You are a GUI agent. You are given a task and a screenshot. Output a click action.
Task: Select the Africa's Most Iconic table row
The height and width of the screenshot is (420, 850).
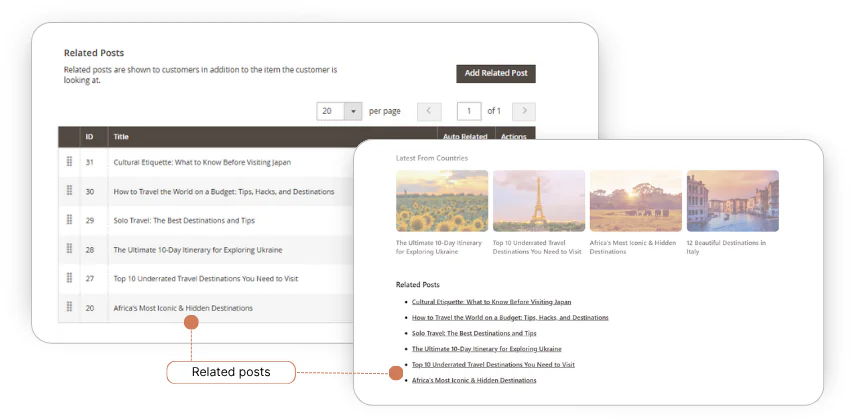183,308
